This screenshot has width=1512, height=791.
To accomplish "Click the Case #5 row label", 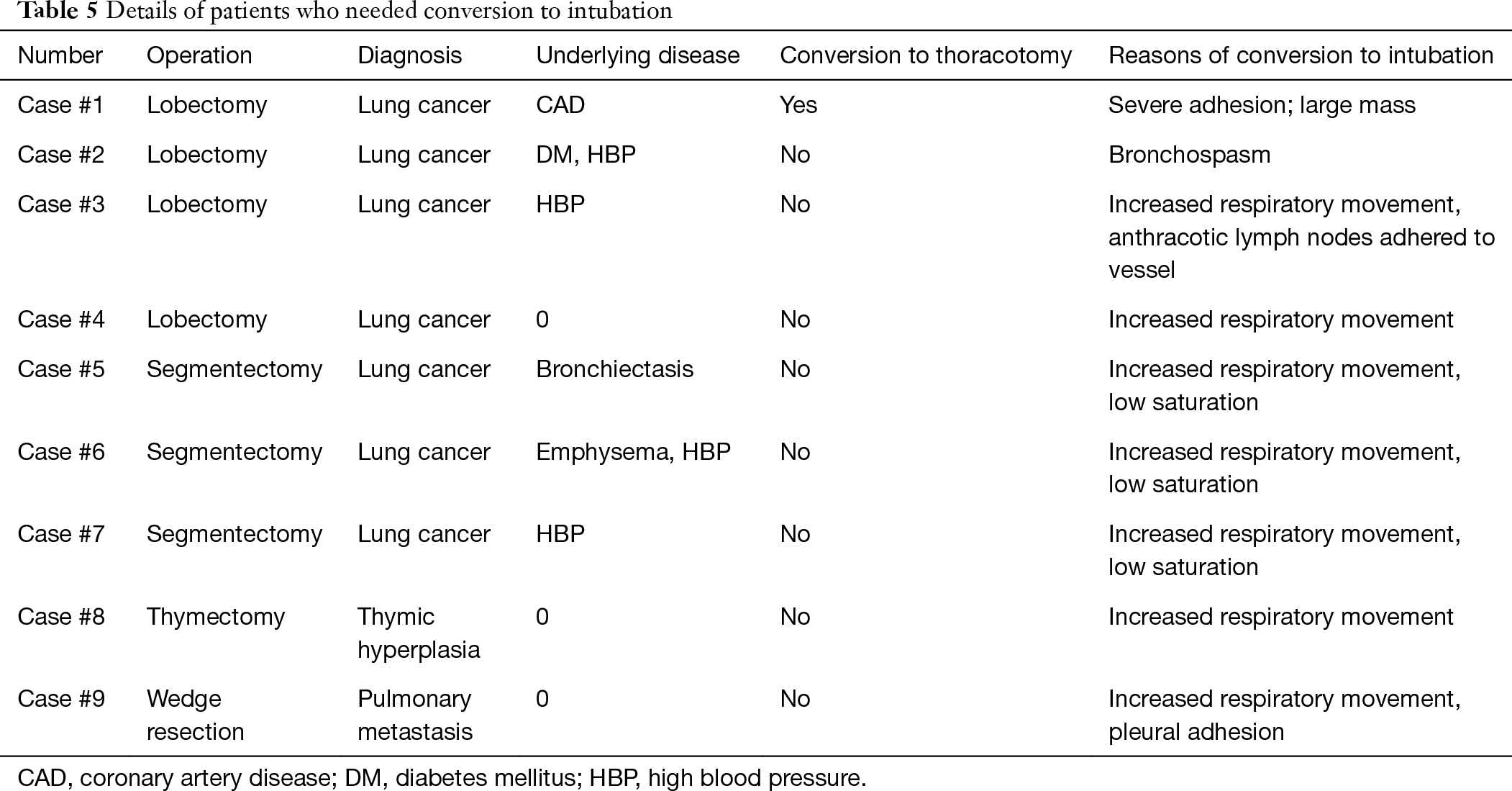I will [60, 369].
